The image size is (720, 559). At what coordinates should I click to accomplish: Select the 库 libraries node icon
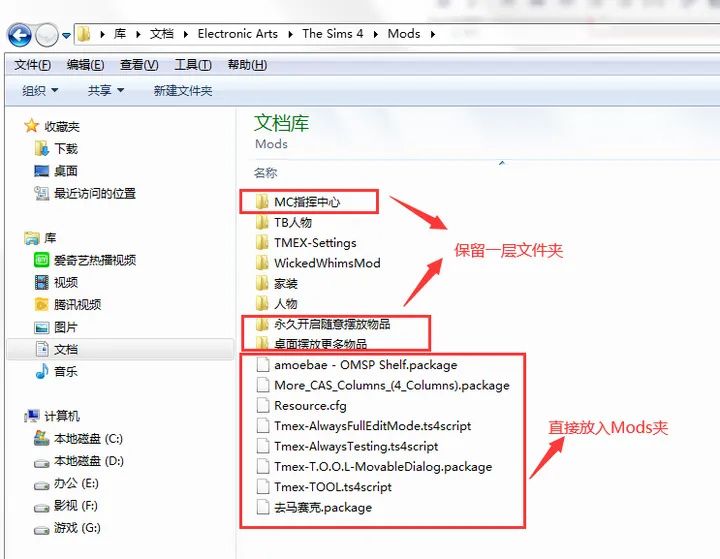coord(32,238)
